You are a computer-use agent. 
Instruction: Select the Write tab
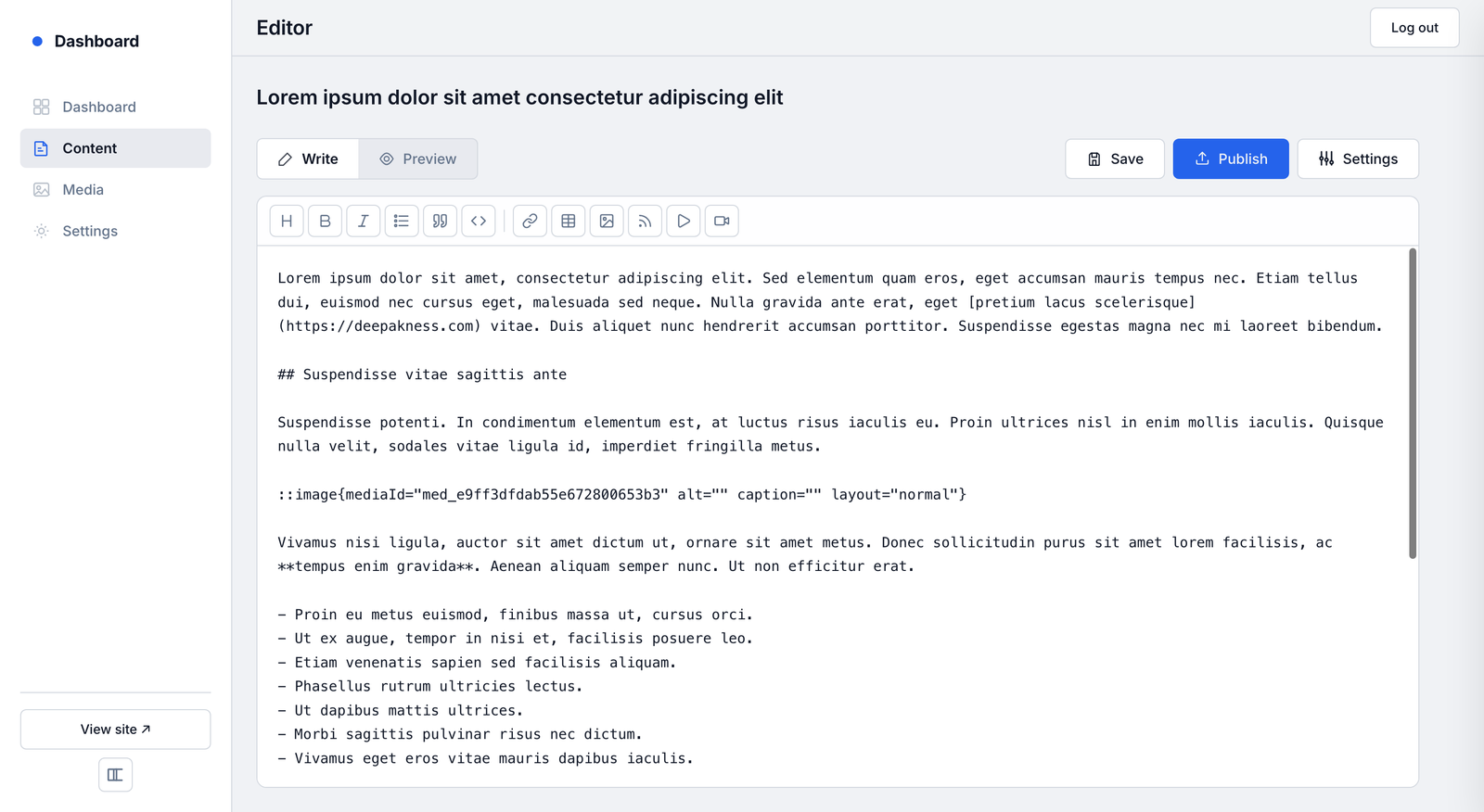tap(308, 159)
